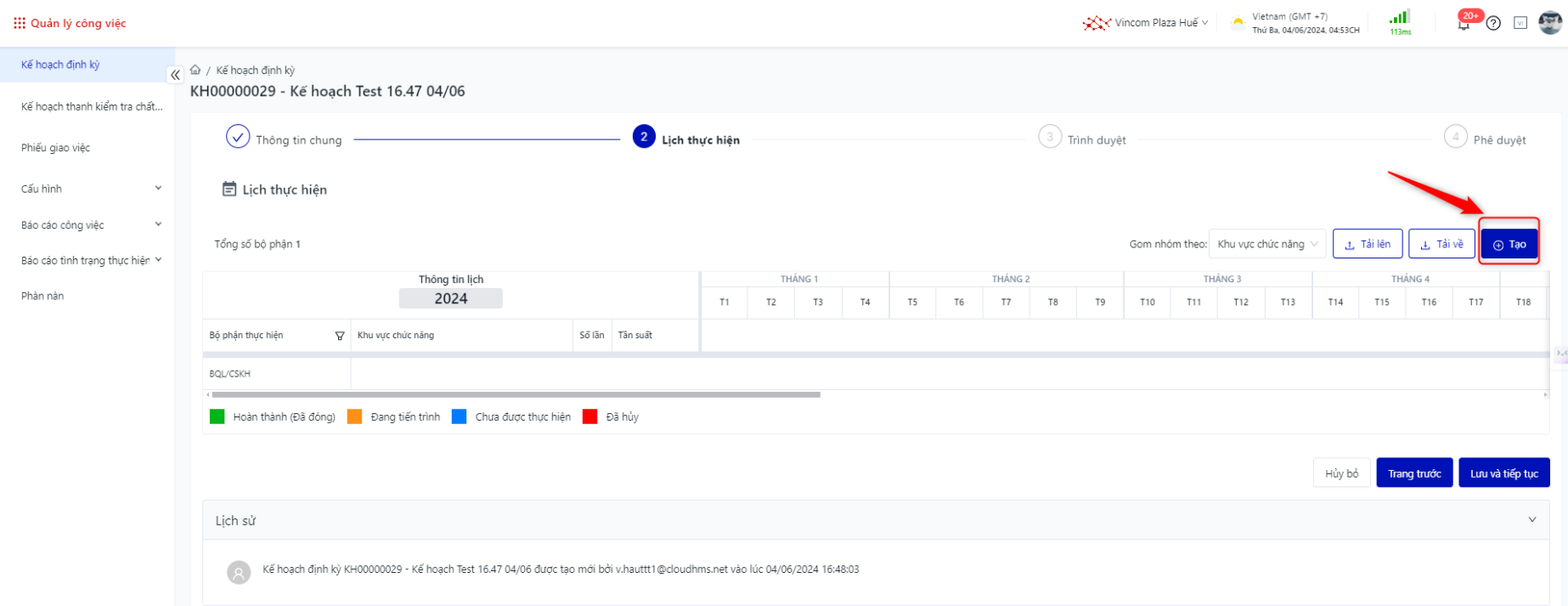Image resolution: width=1568 pixels, height=606 pixels.
Task: Click the 2024 year selector field
Action: point(450,298)
